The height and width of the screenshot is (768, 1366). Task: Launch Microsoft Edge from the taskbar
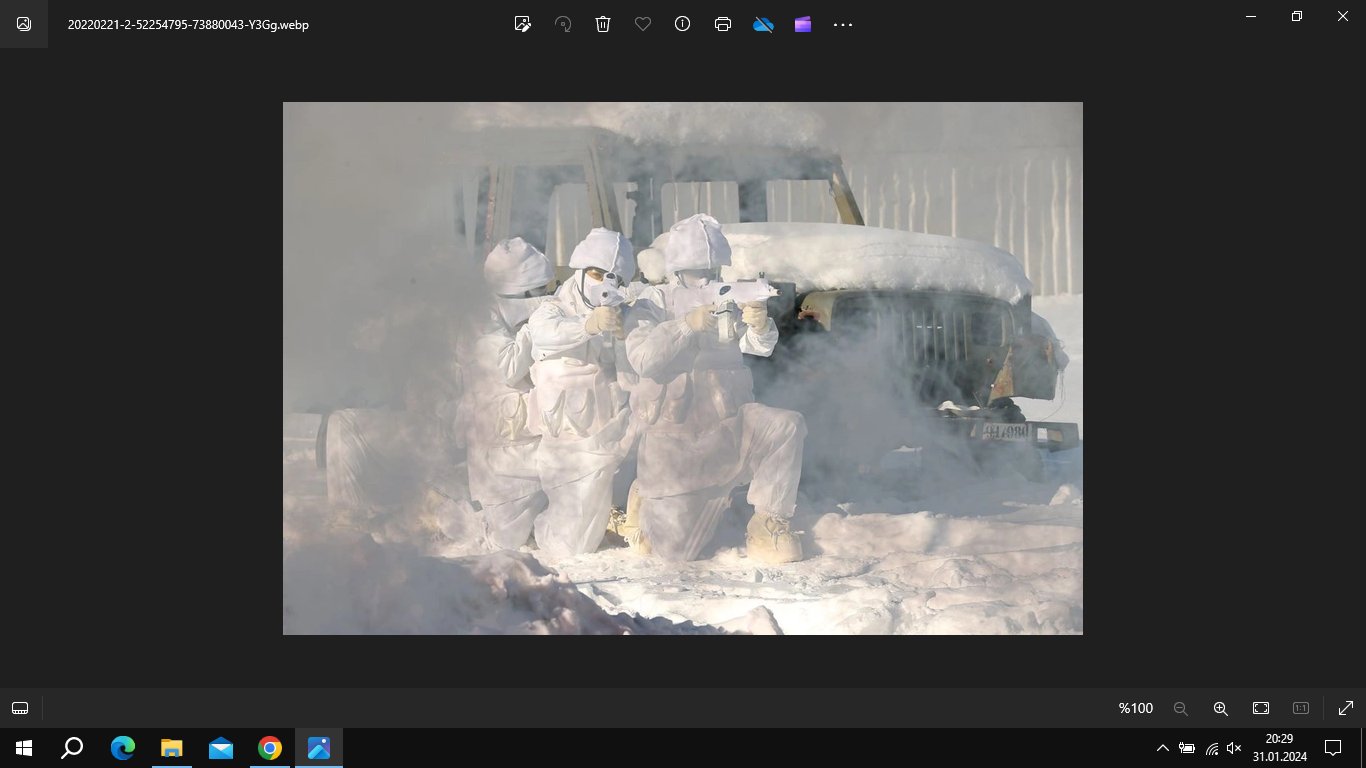pyautogui.click(x=123, y=748)
